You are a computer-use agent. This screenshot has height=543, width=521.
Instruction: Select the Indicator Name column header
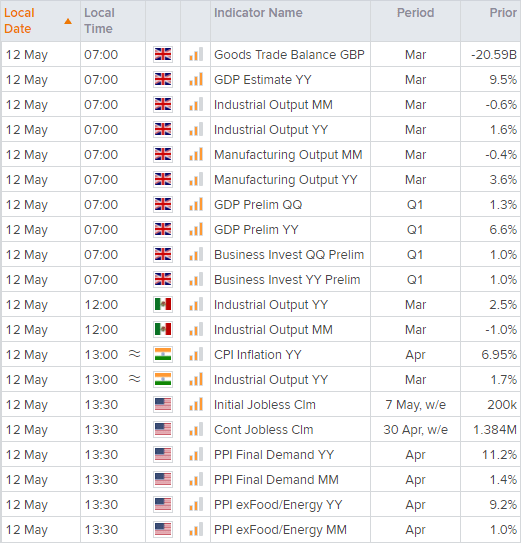click(258, 13)
